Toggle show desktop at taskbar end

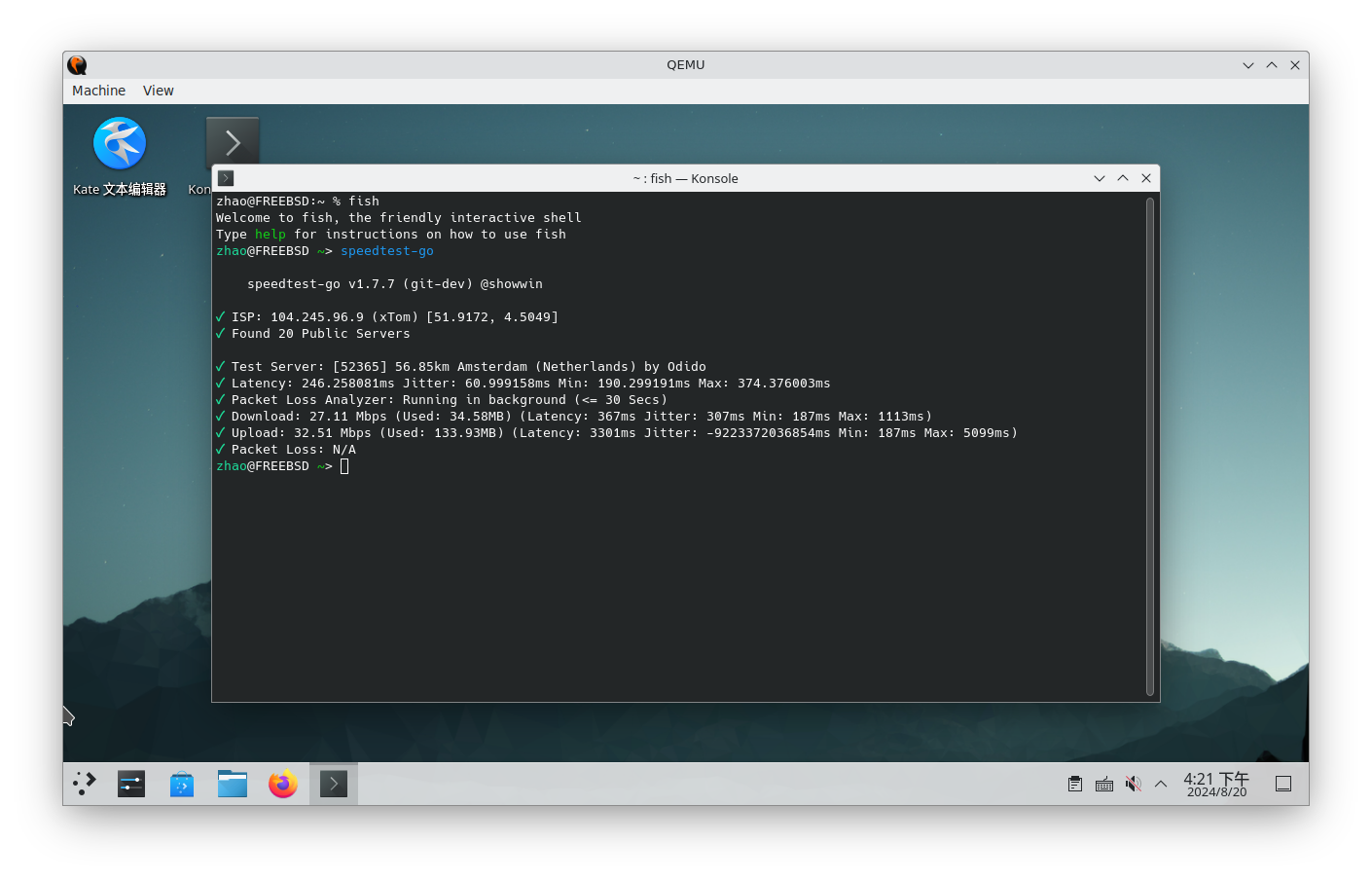coord(1282,784)
